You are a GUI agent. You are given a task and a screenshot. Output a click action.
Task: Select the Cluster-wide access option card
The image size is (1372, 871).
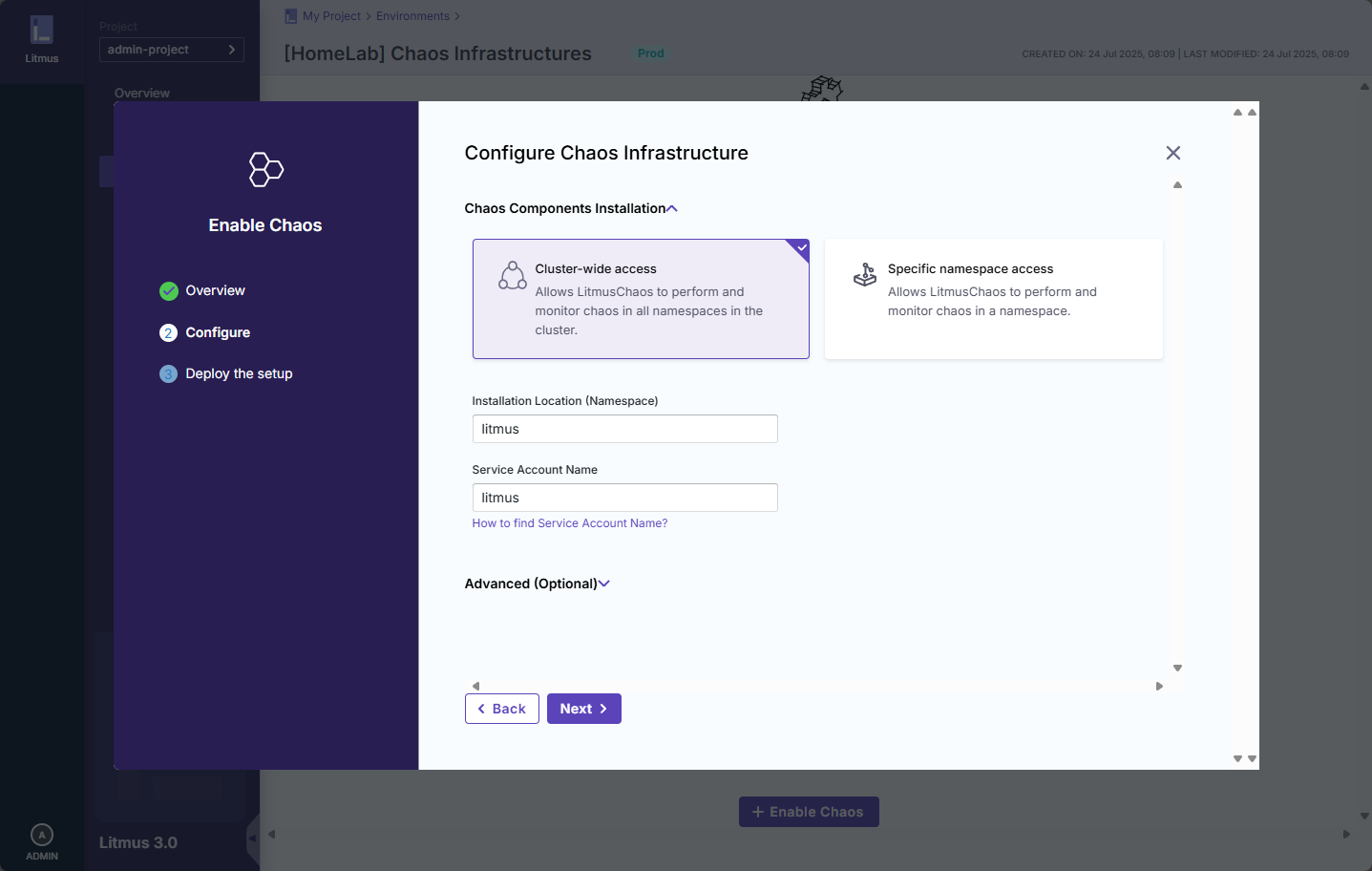click(x=641, y=299)
